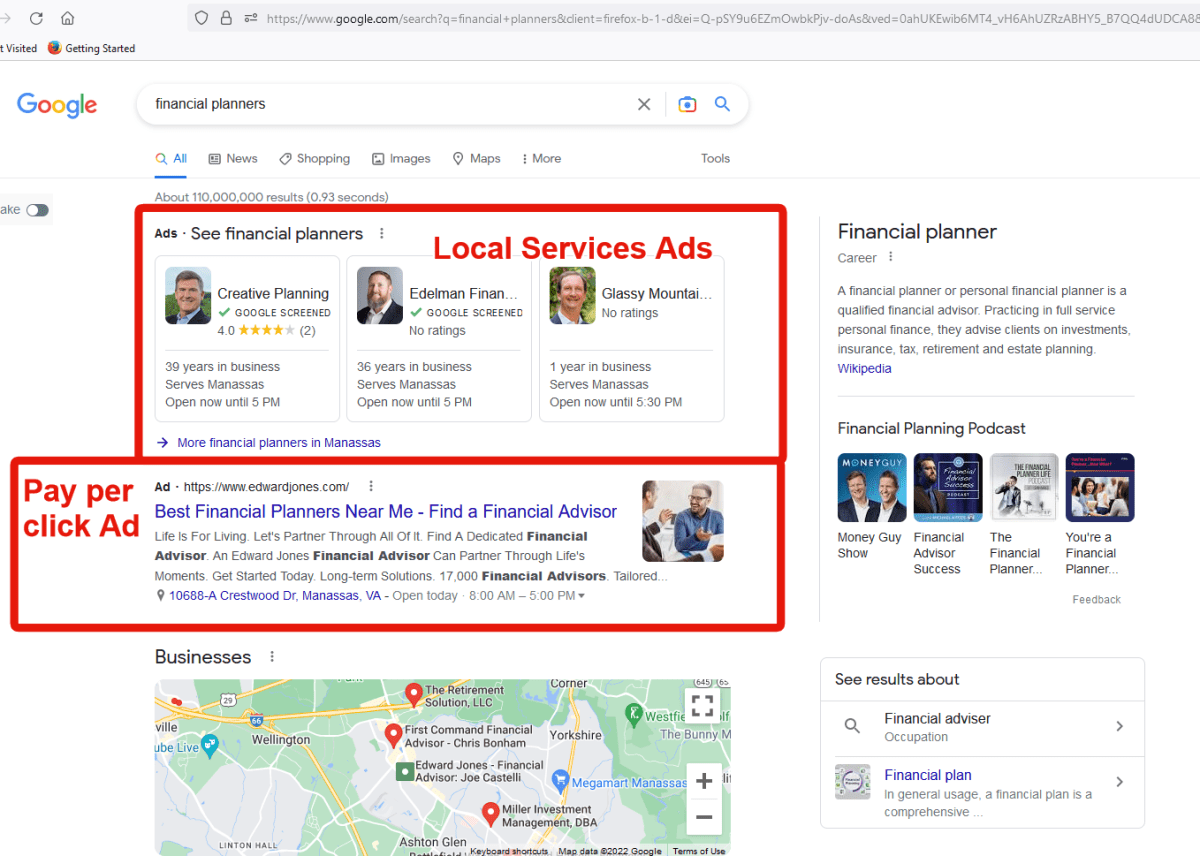Image resolution: width=1200 pixels, height=856 pixels.
Task: Zoom in on the businesses map
Action: click(x=703, y=781)
